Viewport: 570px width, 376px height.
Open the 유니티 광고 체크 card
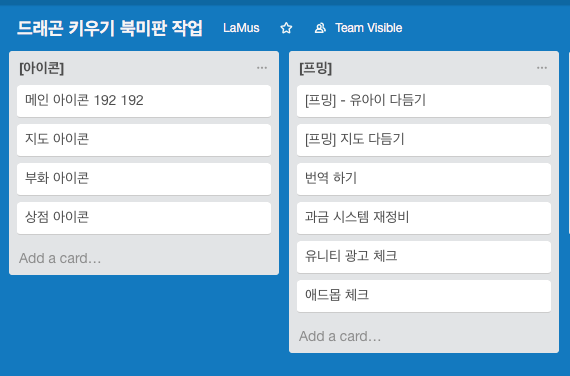(x=424, y=256)
